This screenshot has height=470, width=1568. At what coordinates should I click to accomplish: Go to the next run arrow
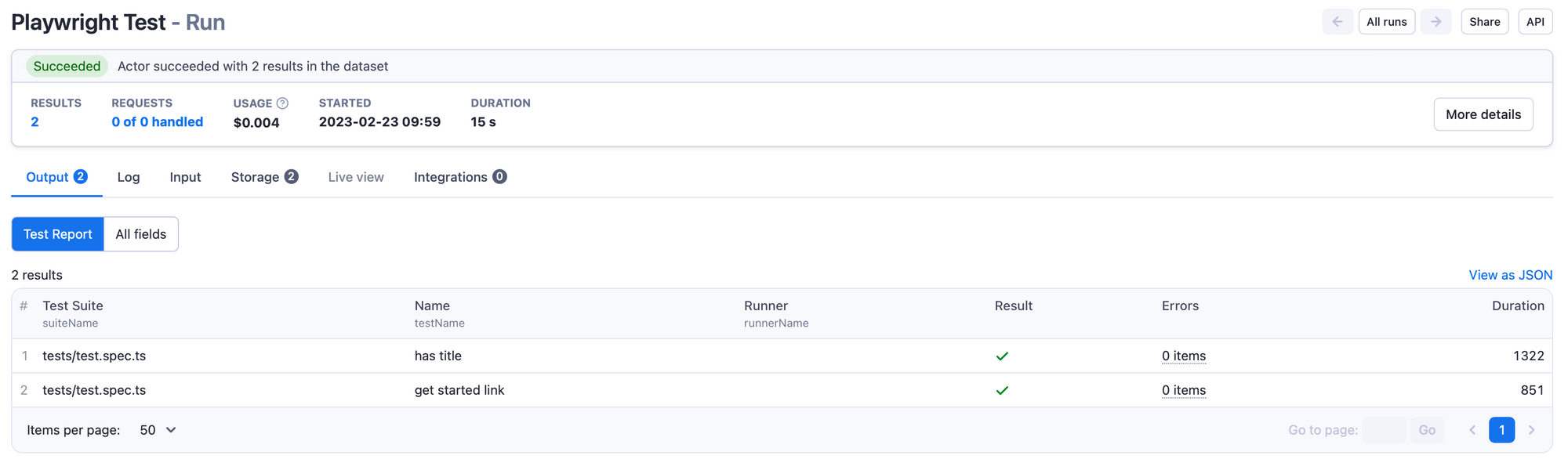coord(1436,22)
